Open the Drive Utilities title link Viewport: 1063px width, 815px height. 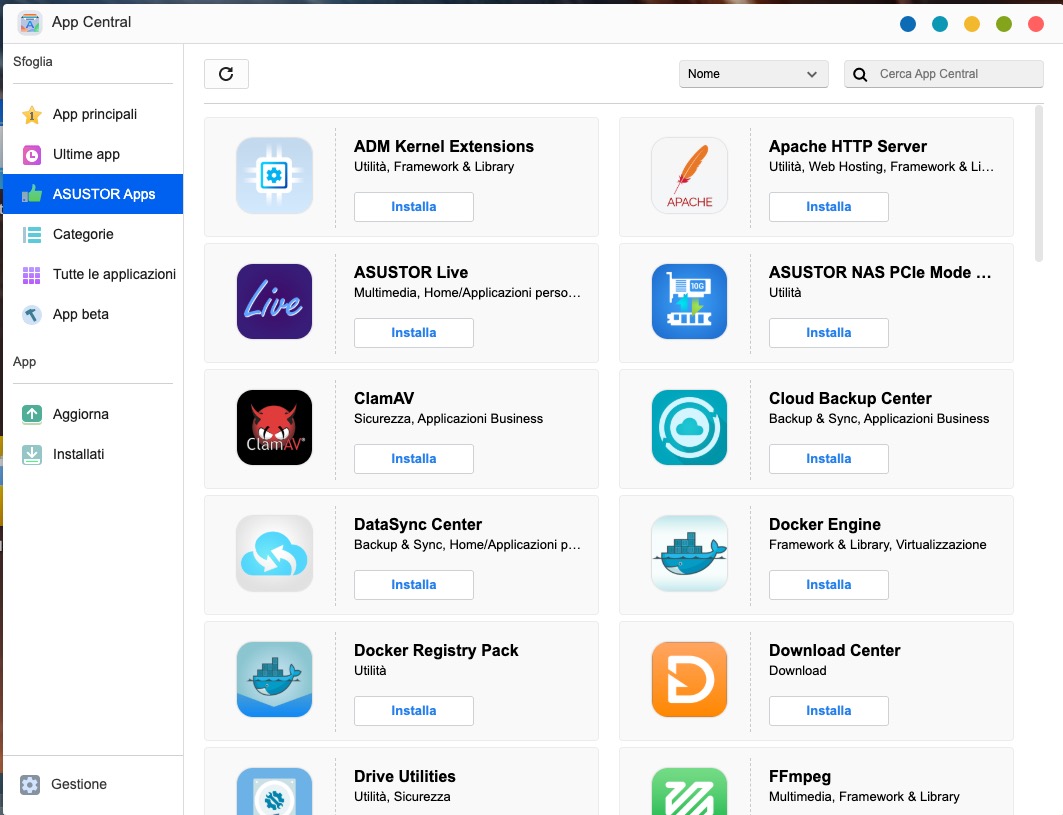(x=405, y=776)
